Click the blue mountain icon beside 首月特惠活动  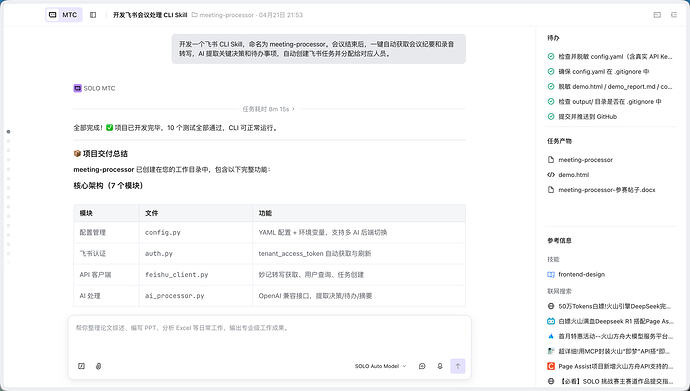pos(551,336)
